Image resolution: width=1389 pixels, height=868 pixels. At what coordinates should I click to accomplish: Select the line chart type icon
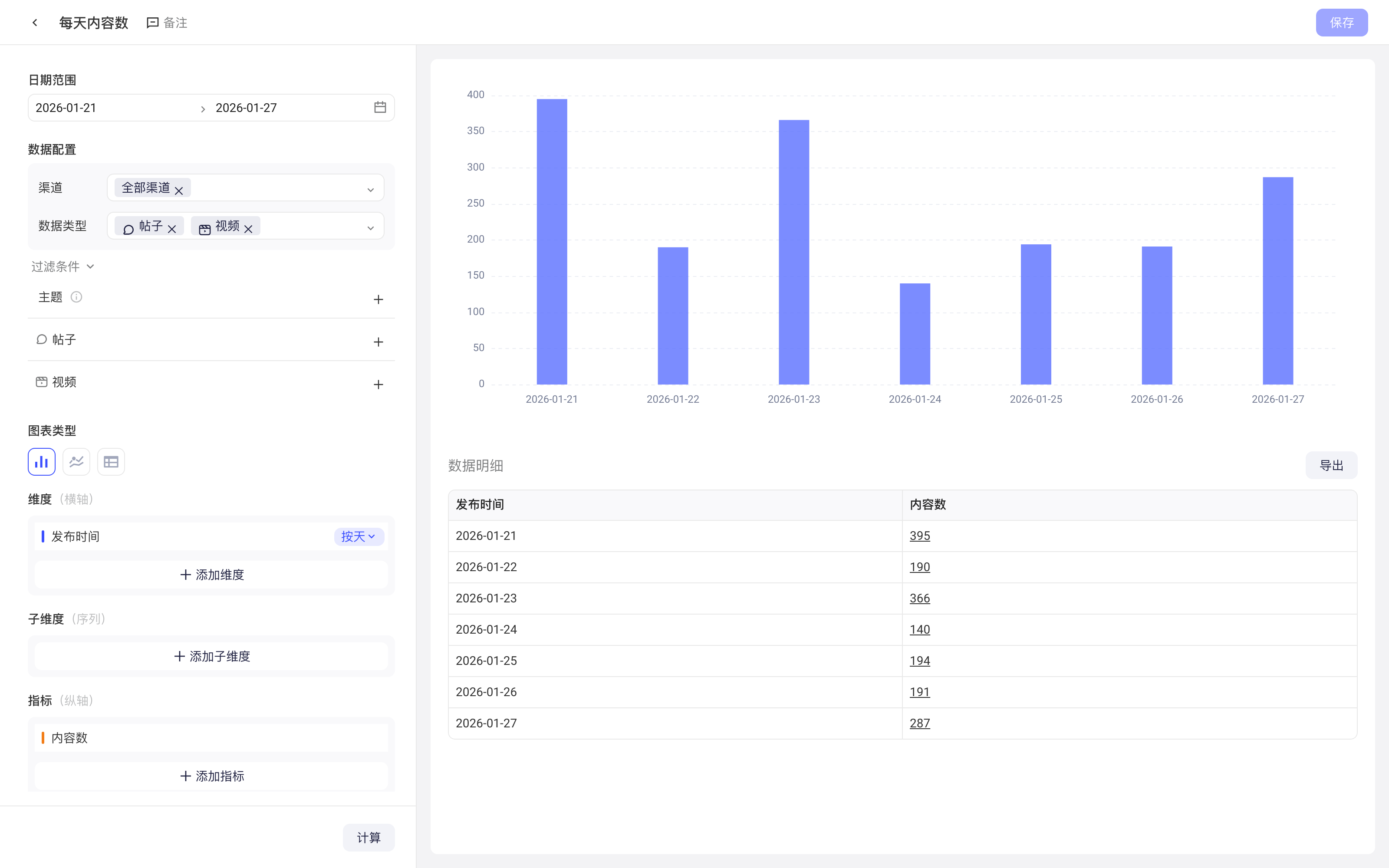tap(76, 461)
